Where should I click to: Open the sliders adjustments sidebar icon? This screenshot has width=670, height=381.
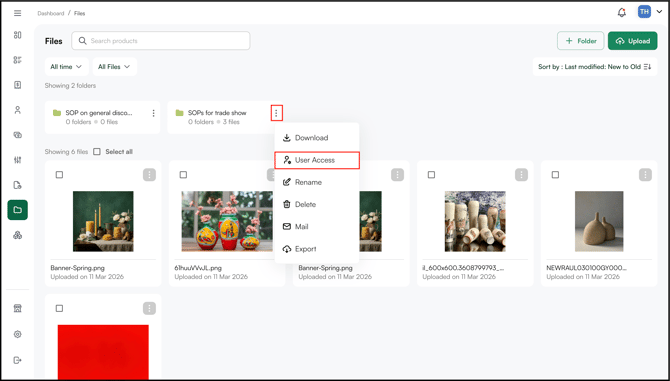(18, 160)
